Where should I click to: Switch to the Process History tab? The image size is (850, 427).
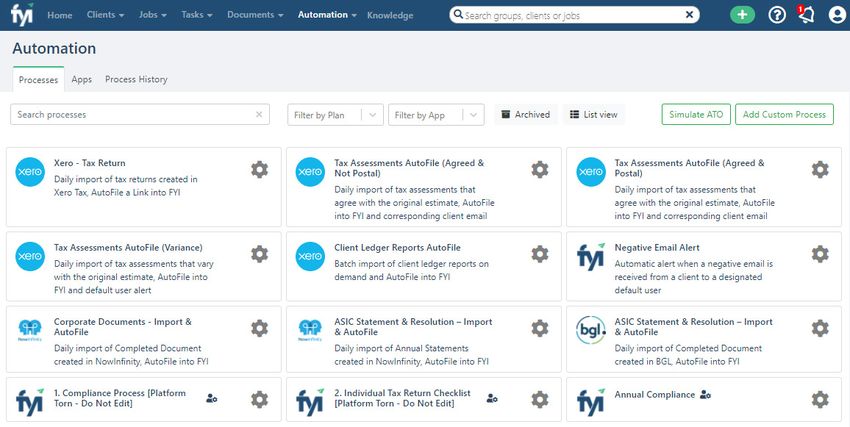(x=136, y=79)
